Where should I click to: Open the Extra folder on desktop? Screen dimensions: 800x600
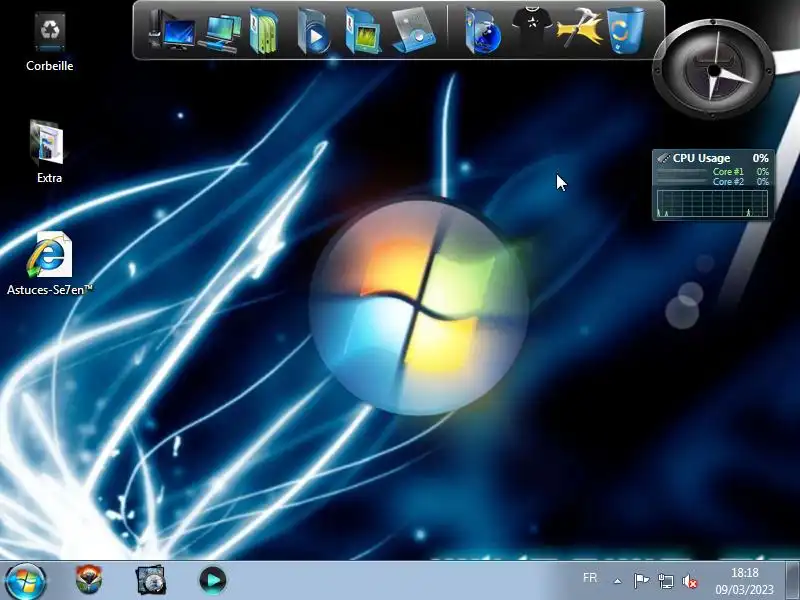pos(48,152)
